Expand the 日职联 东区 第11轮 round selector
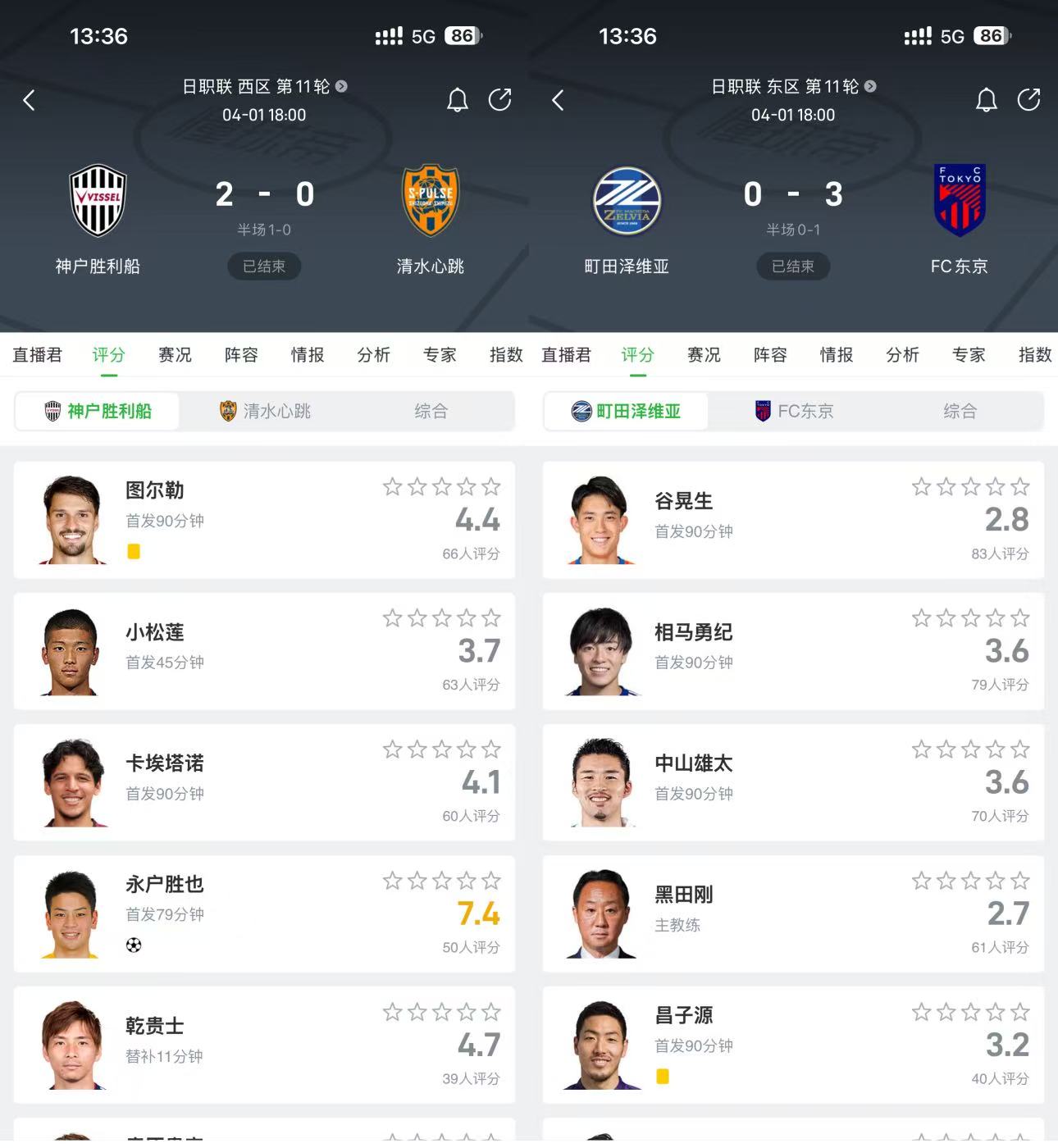Screen dimensions: 1058x1148 [x=793, y=86]
